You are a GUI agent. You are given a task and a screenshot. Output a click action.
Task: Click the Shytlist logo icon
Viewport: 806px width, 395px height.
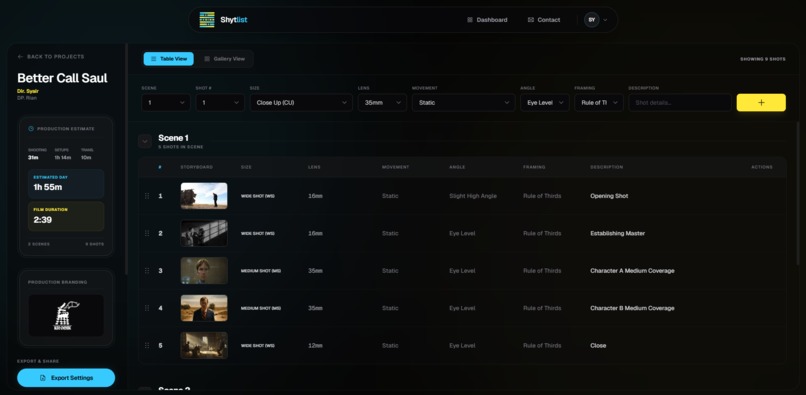(x=207, y=20)
